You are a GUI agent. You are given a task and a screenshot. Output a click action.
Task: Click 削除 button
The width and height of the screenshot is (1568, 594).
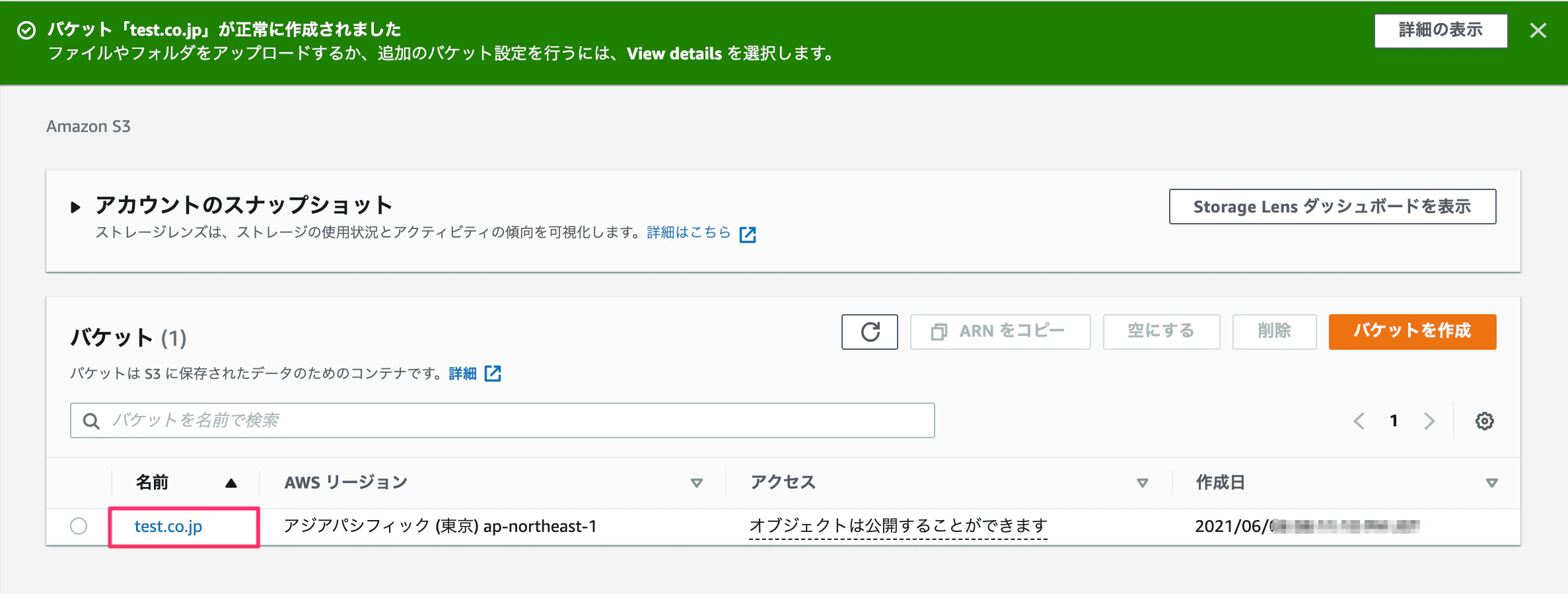tap(1274, 331)
